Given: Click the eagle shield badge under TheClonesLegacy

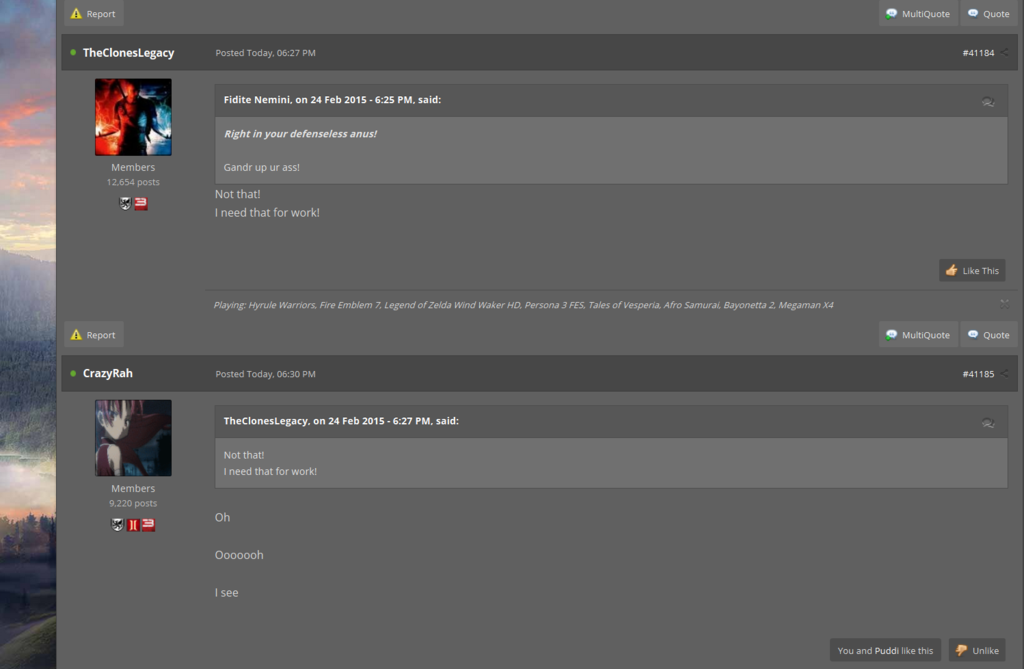Looking at the screenshot, I should click(x=125, y=203).
